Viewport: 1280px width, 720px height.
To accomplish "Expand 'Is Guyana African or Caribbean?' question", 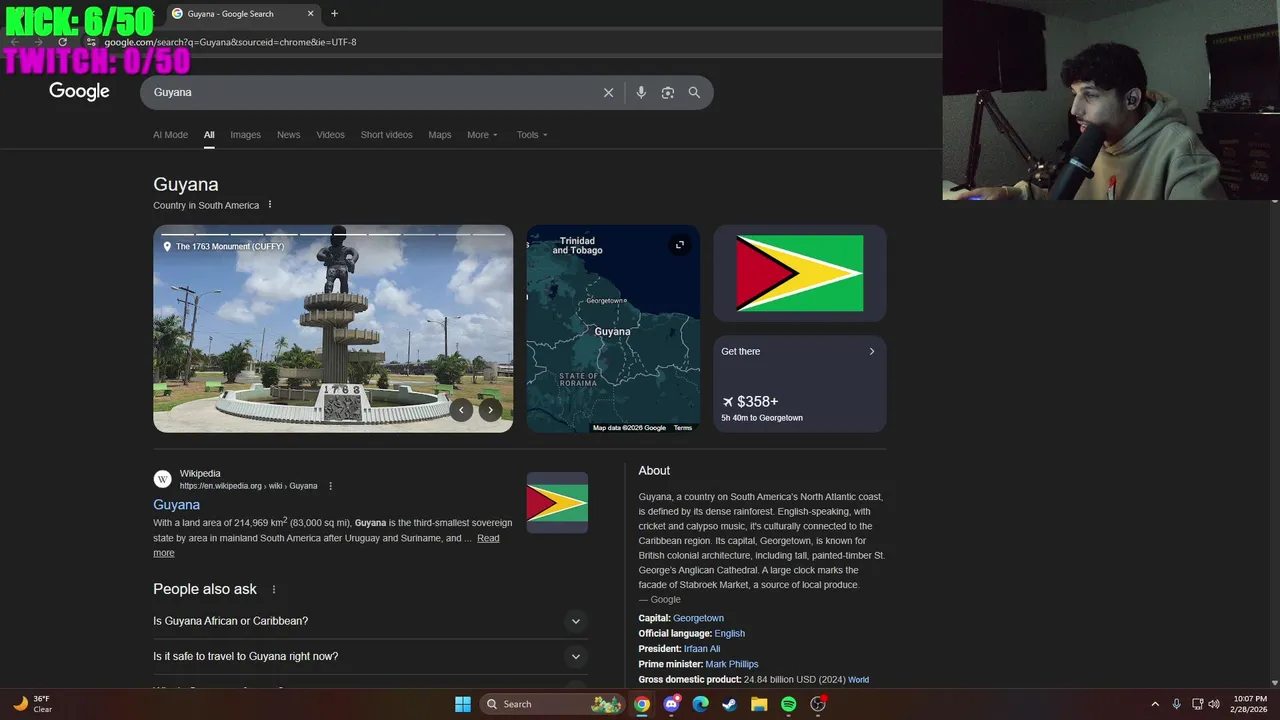I will [370, 621].
